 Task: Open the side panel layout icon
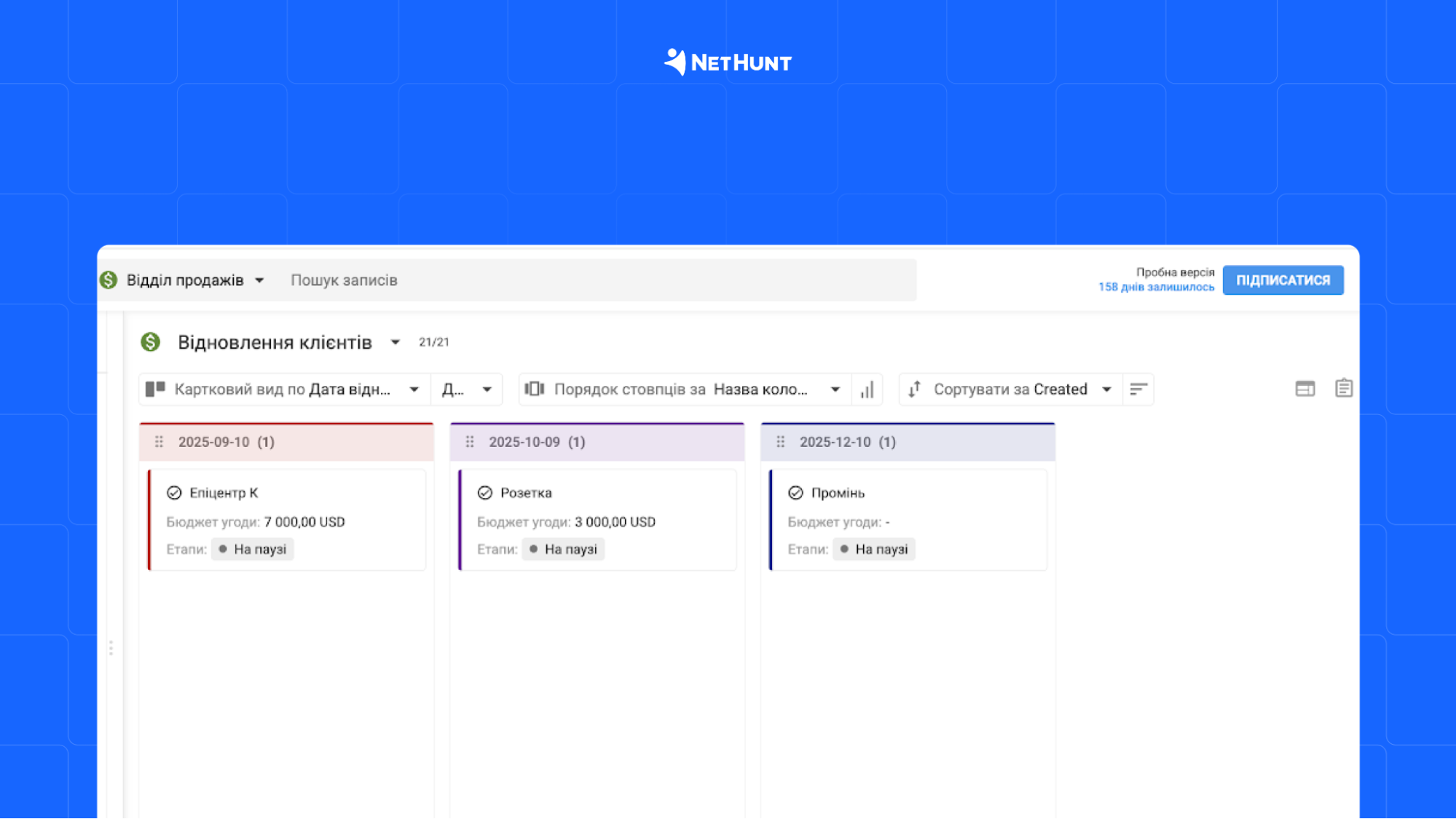[1305, 389]
